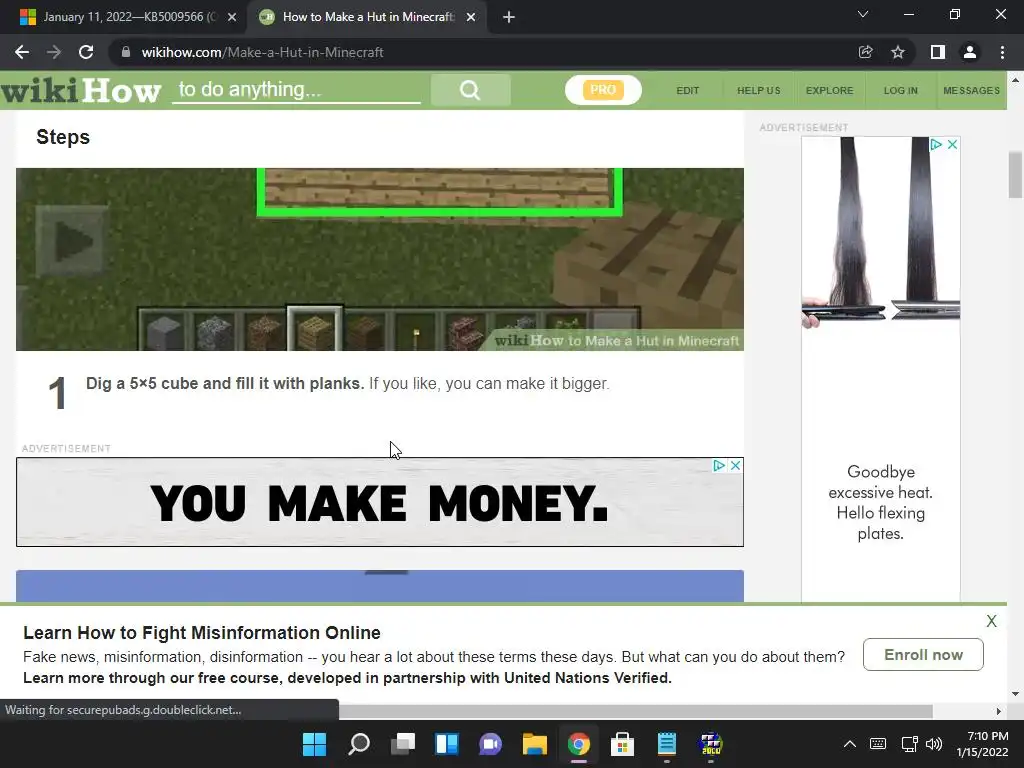The image size is (1024, 768).
Task: Open AdChoices on the sidebar ad
Action: pos(936,144)
